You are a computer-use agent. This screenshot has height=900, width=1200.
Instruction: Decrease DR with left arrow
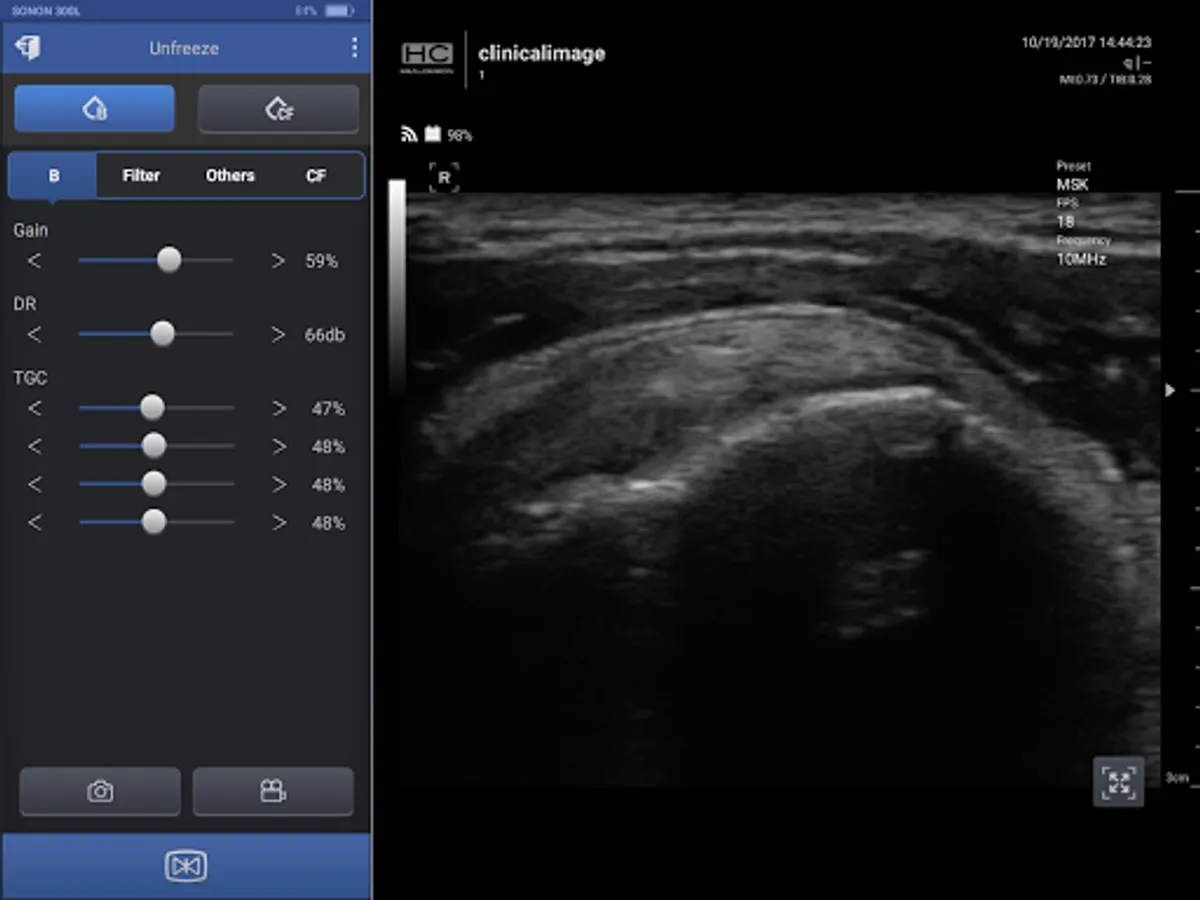pos(35,335)
